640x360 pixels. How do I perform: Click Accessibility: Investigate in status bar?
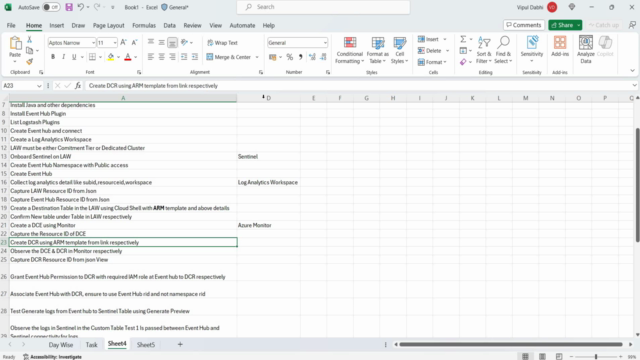52,357
